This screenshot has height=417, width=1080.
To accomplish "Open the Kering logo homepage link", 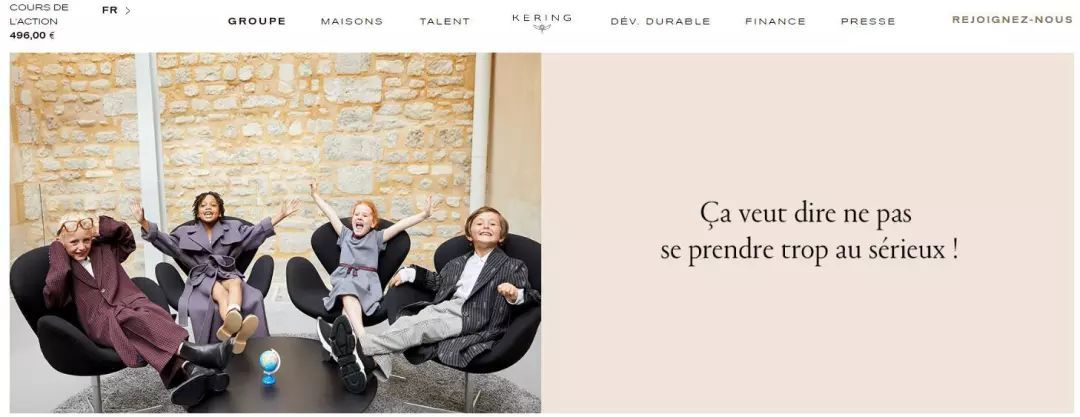I will click(x=542, y=22).
